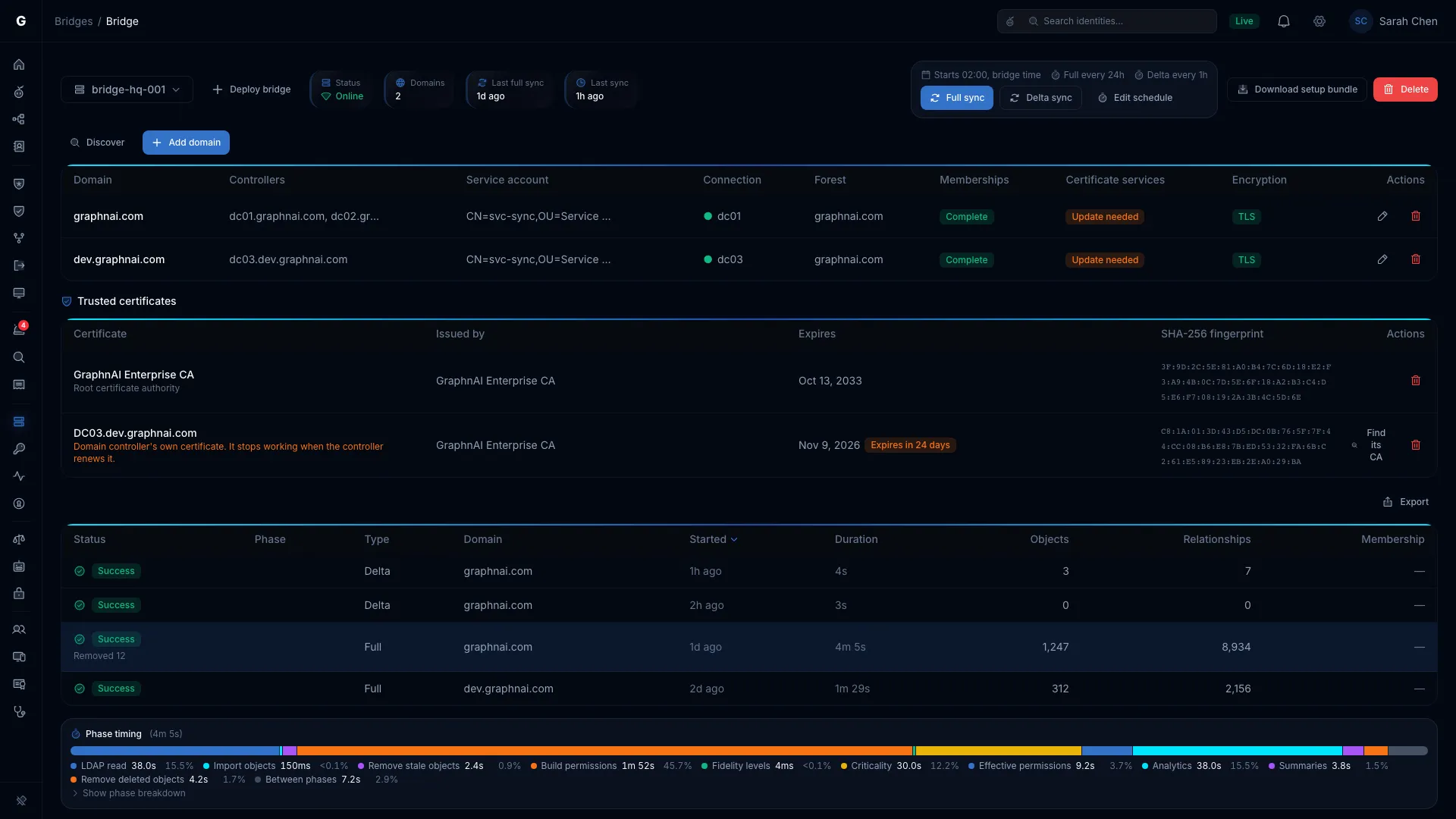The width and height of the screenshot is (1456, 819).
Task: Open the sidebar users group icon
Action: pyautogui.click(x=19, y=629)
